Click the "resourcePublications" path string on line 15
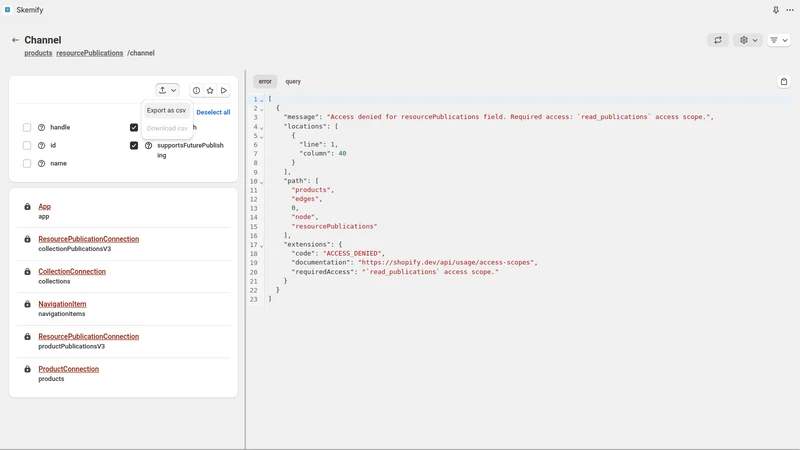This screenshot has width=800, height=450. (334, 226)
